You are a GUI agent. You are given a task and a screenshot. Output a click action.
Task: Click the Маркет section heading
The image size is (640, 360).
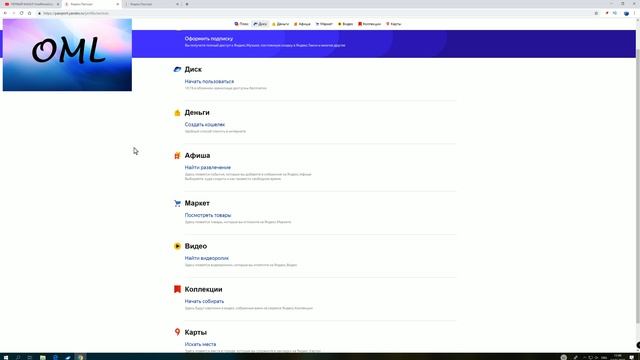(197, 203)
